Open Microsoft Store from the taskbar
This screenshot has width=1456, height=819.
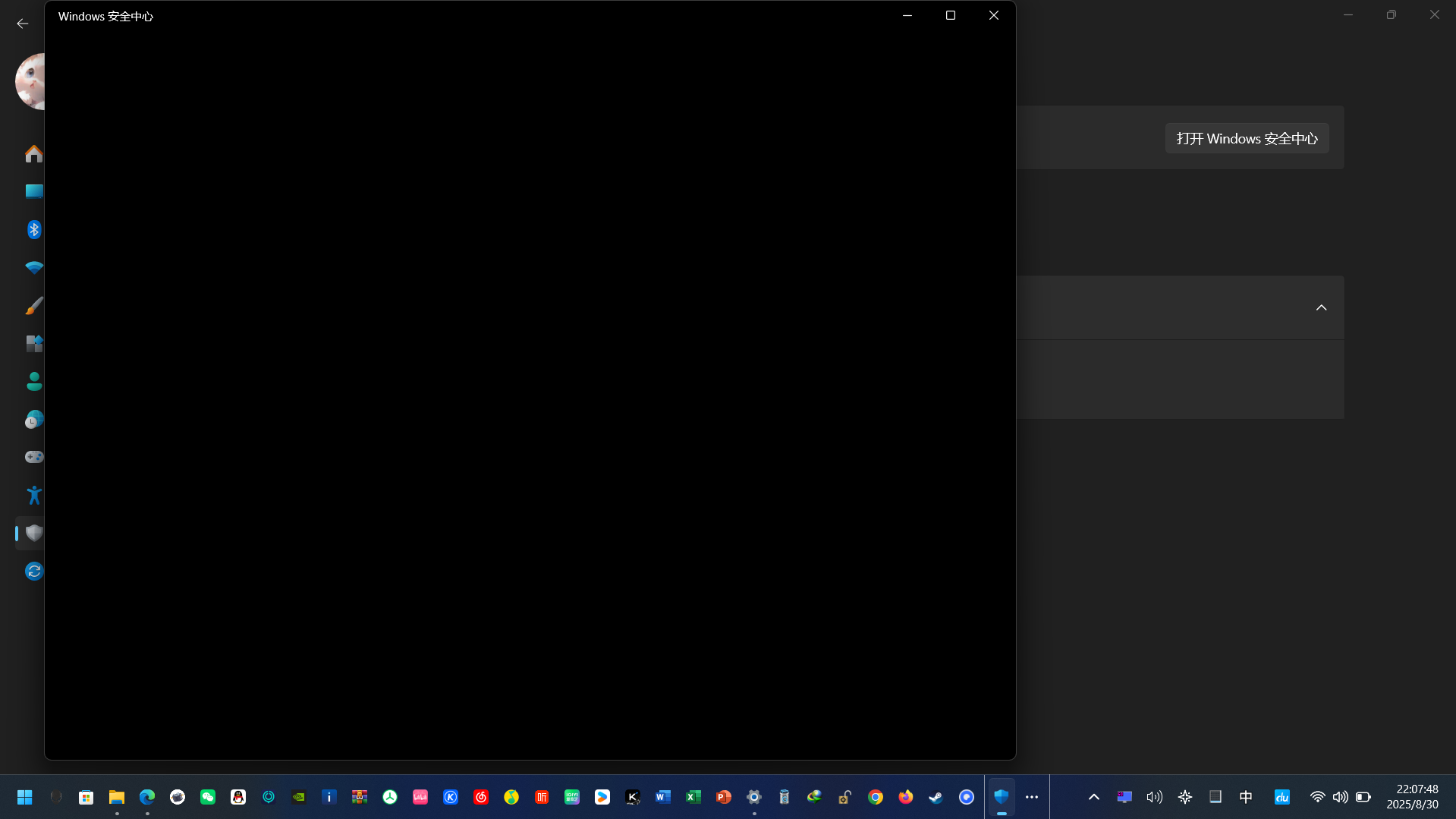(x=86, y=797)
